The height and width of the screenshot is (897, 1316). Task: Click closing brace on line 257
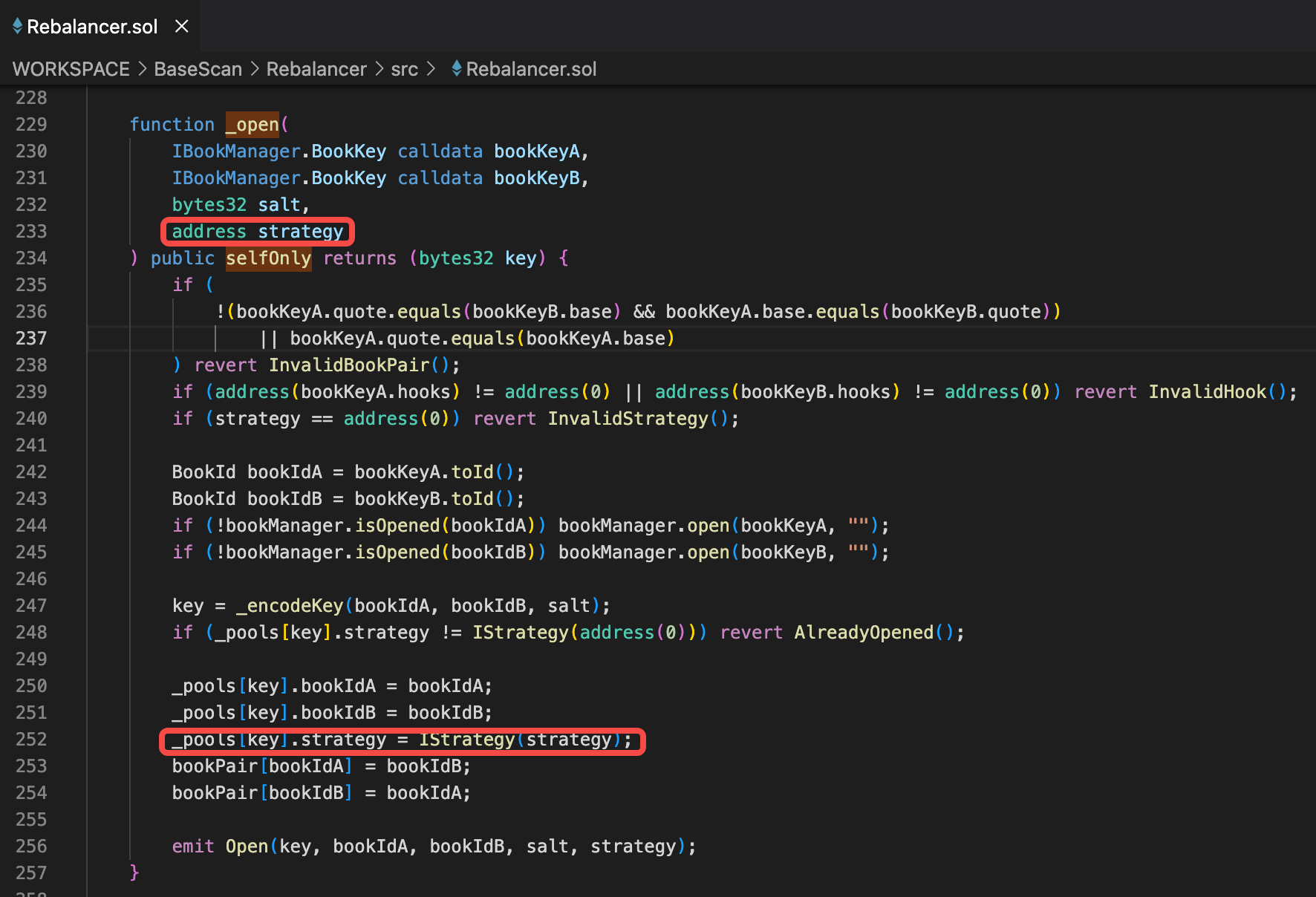pyautogui.click(x=134, y=873)
